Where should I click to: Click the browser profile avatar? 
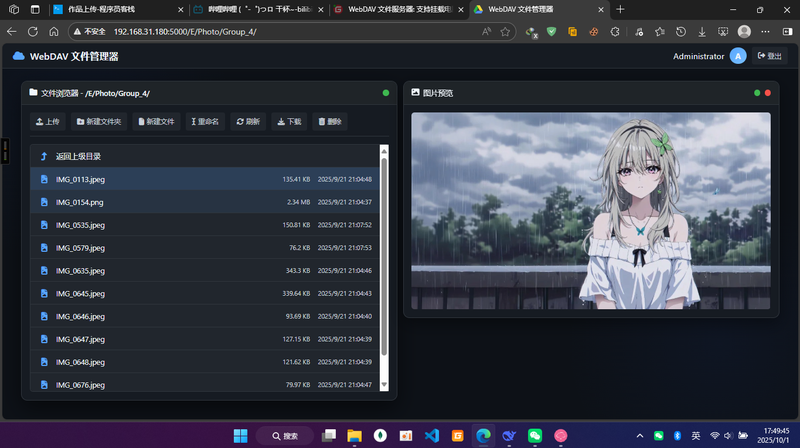744,32
